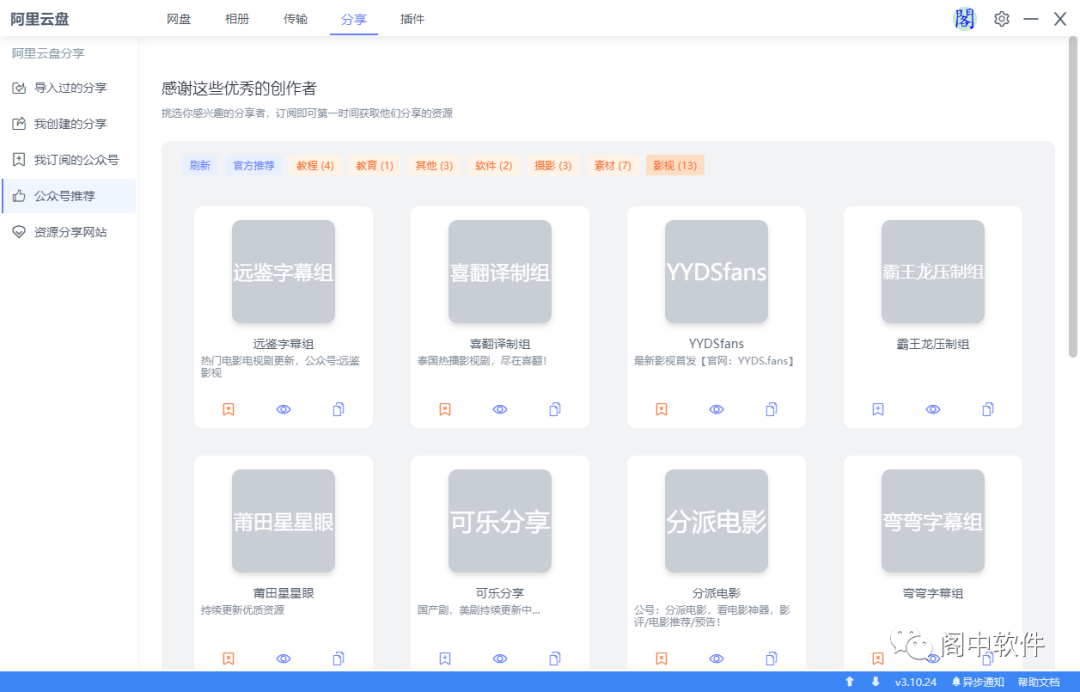Click 霸王龙压制组 thumbnail image
Screen dimensions: 1080x692
pyautogui.click(x=933, y=271)
